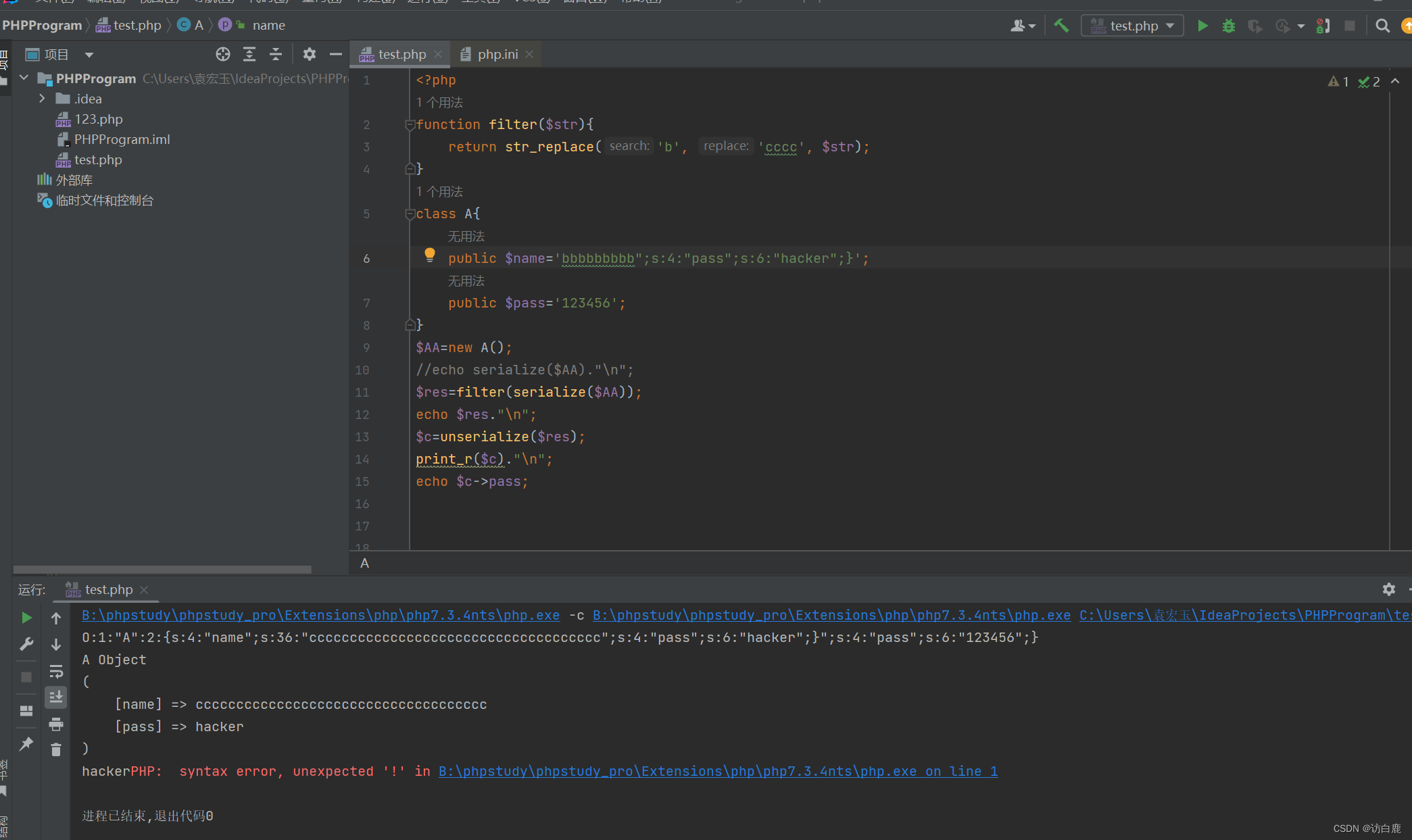The image size is (1412, 840).
Task: Toggle soft-wrap in Run console
Action: point(56,671)
